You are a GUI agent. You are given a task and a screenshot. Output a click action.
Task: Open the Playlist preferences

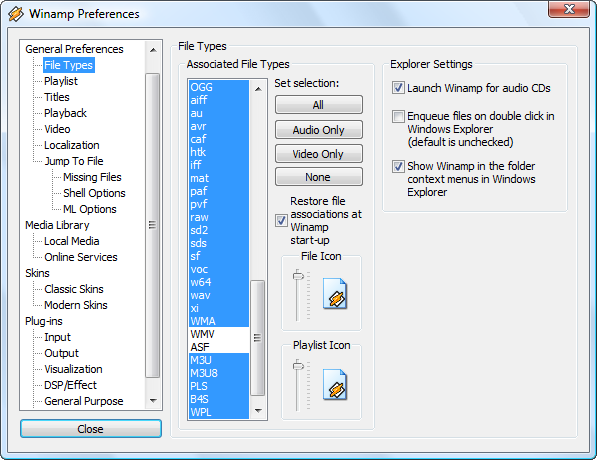(x=61, y=81)
